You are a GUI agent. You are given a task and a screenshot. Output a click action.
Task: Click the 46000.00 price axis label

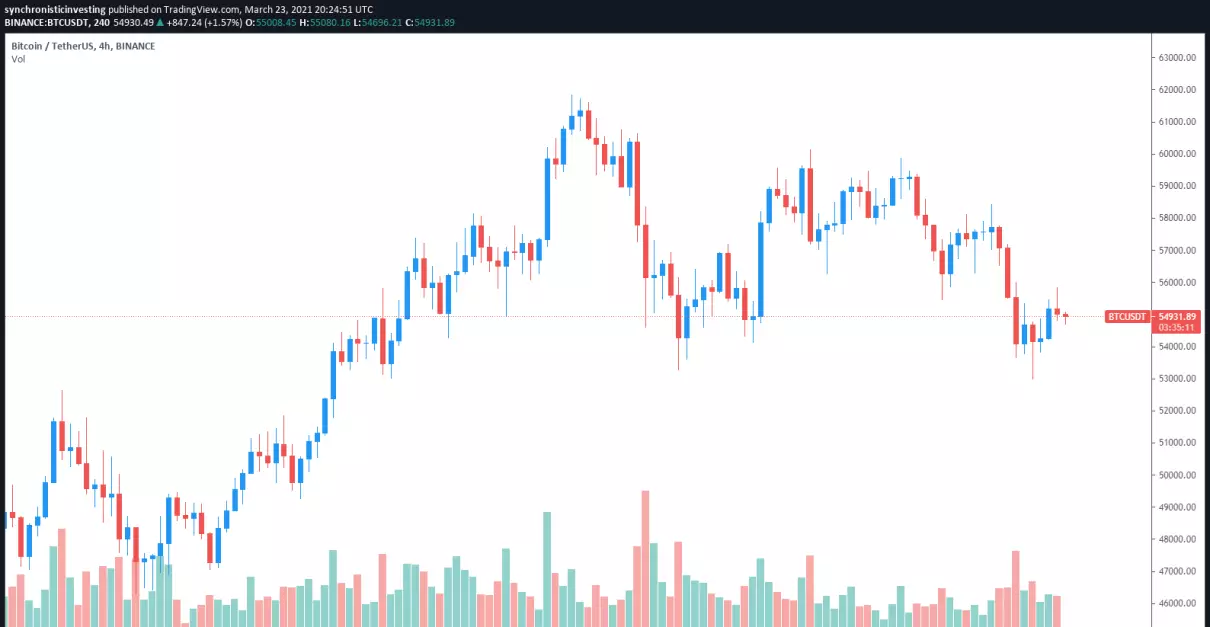pyautogui.click(x=1177, y=604)
